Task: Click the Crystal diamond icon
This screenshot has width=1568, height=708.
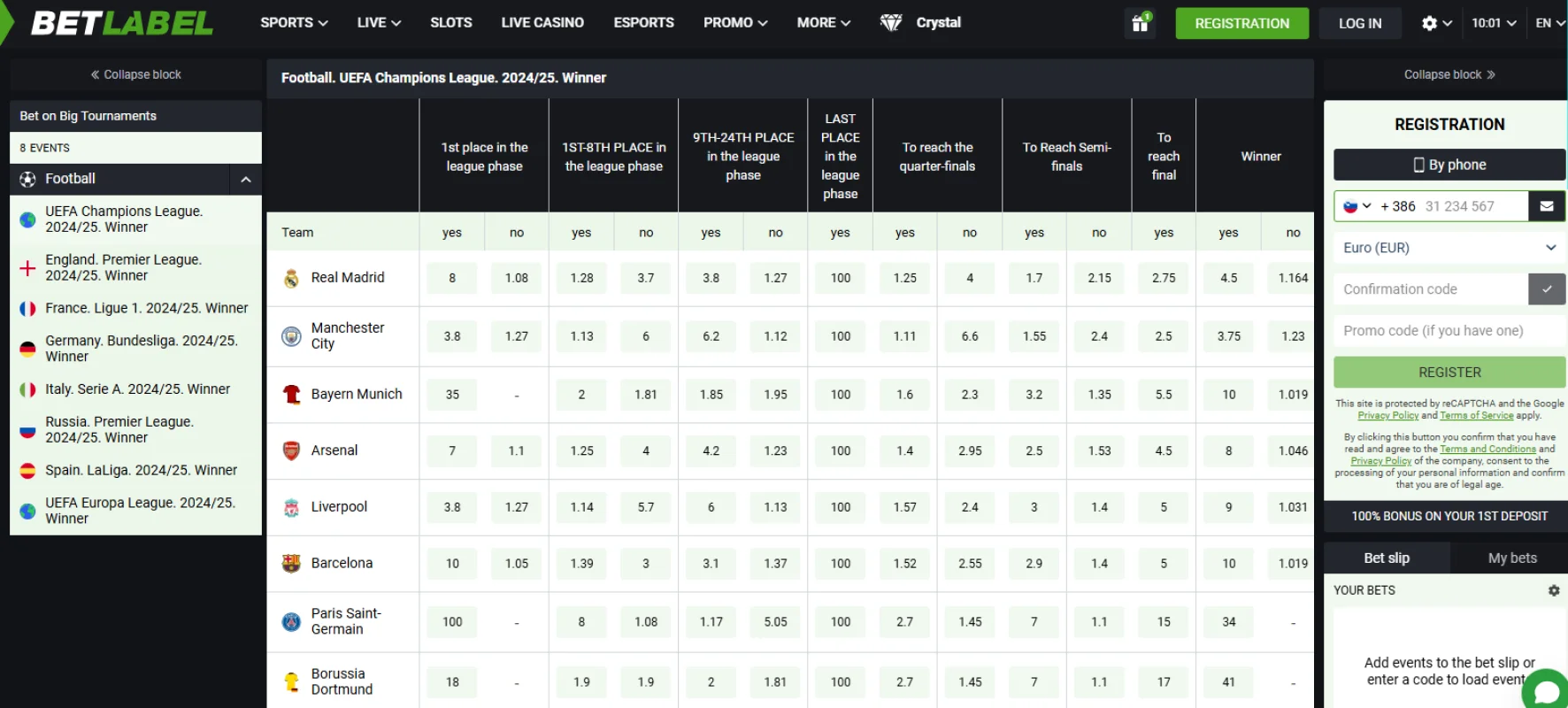Action: [x=891, y=23]
